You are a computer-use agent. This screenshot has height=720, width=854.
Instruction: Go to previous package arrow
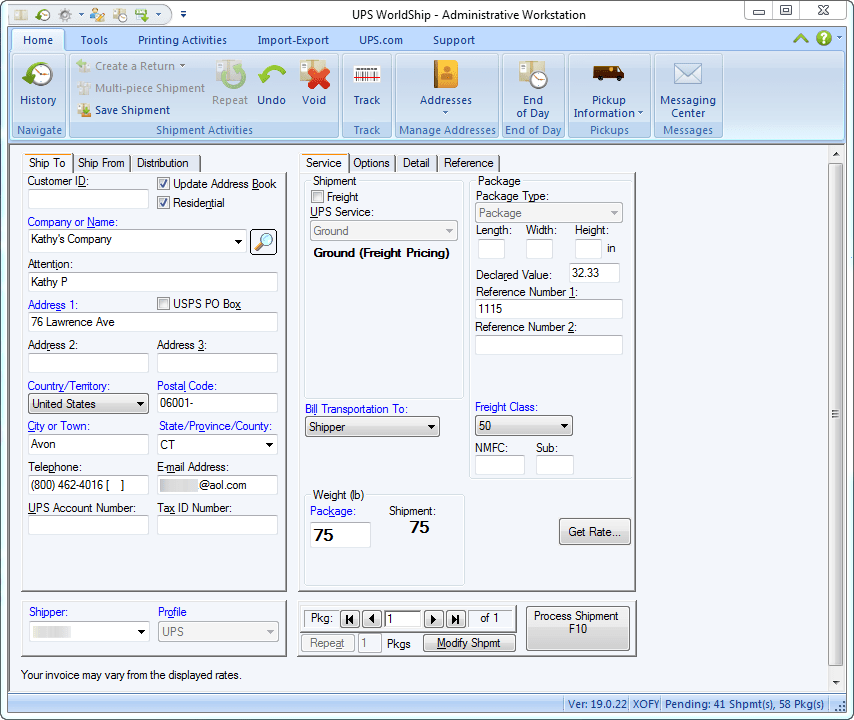[x=372, y=619]
